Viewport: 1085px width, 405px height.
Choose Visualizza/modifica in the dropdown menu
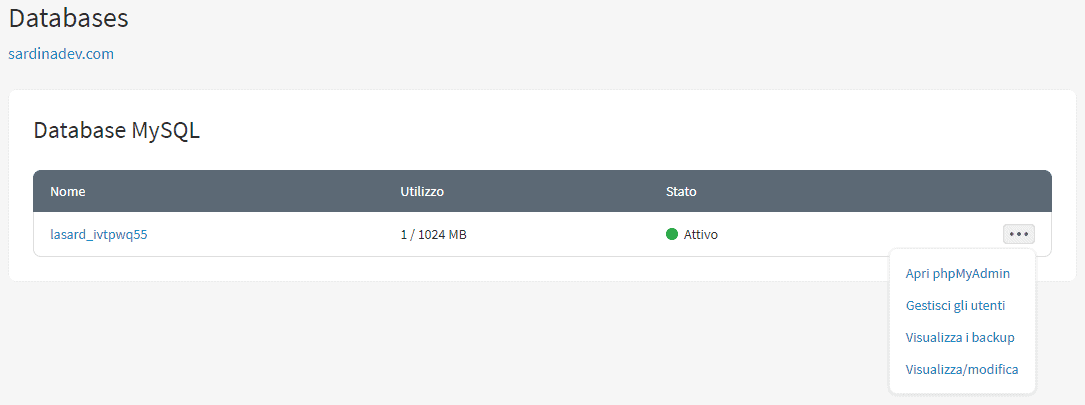(x=961, y=369)
